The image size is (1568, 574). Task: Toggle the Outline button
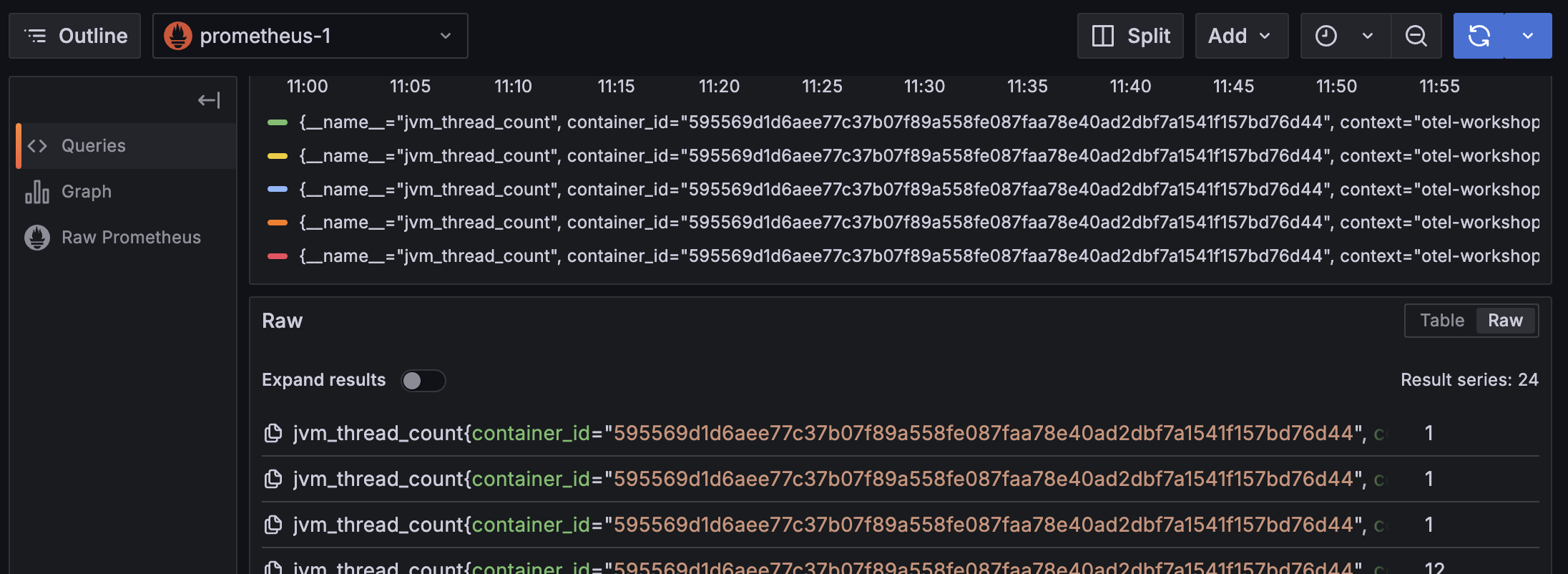tap(75, 36)
